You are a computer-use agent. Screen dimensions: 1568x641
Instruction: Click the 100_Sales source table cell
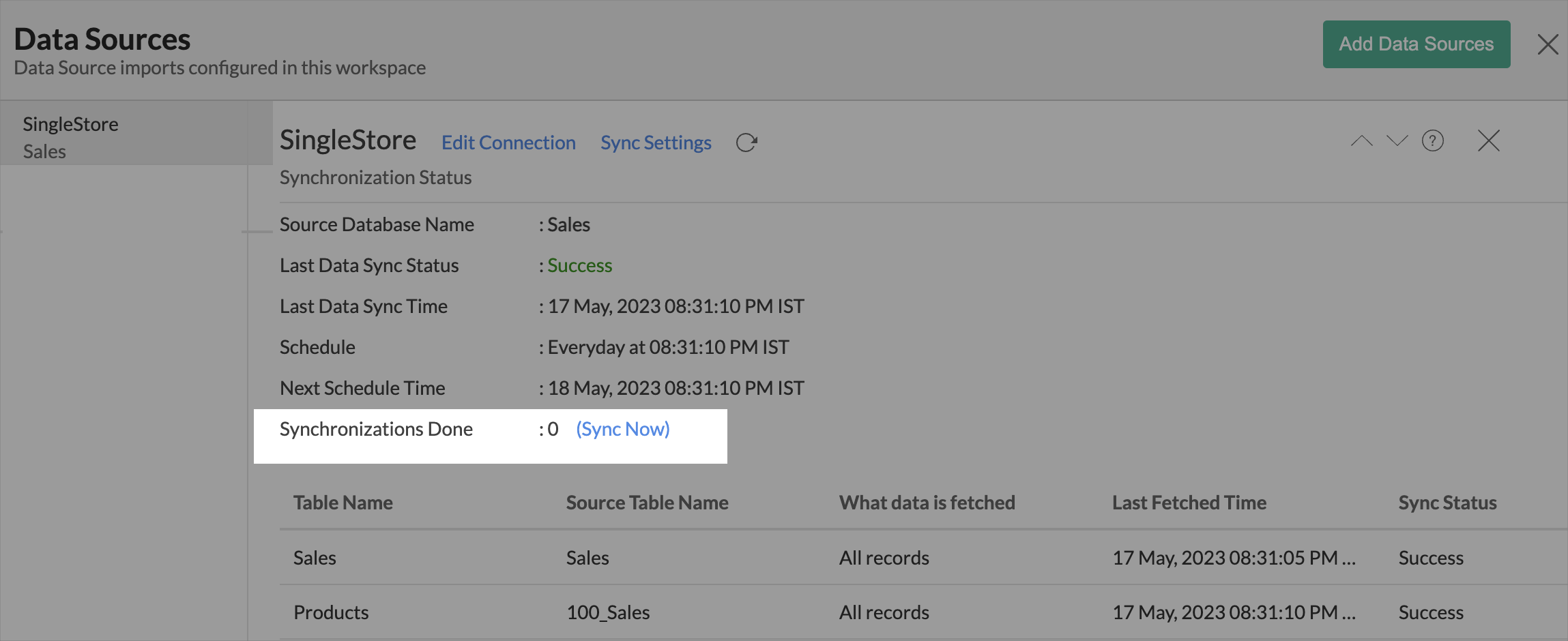tap(608, 612)
